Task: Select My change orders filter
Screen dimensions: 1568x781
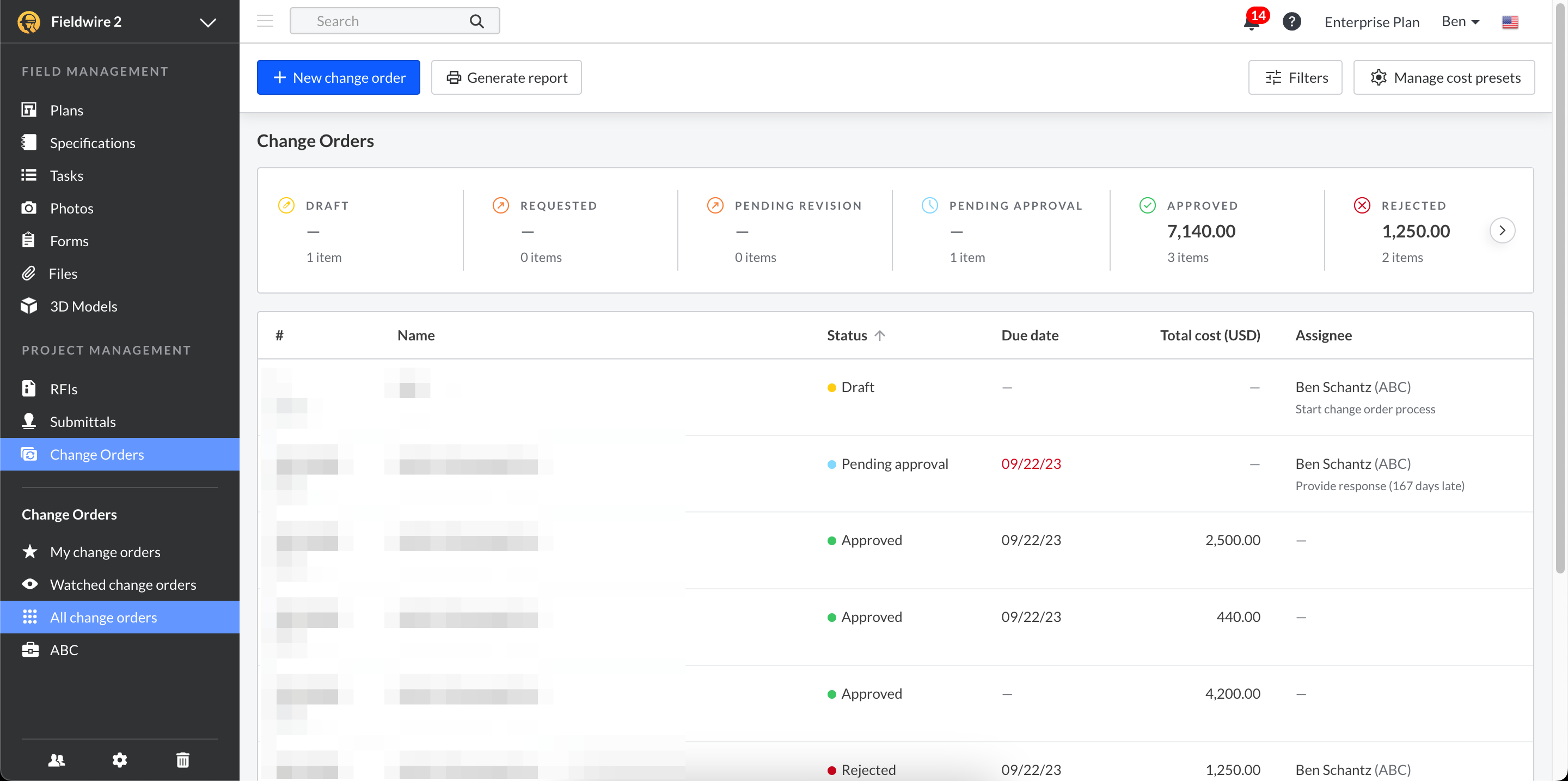Action: click(x=105, y=552)
